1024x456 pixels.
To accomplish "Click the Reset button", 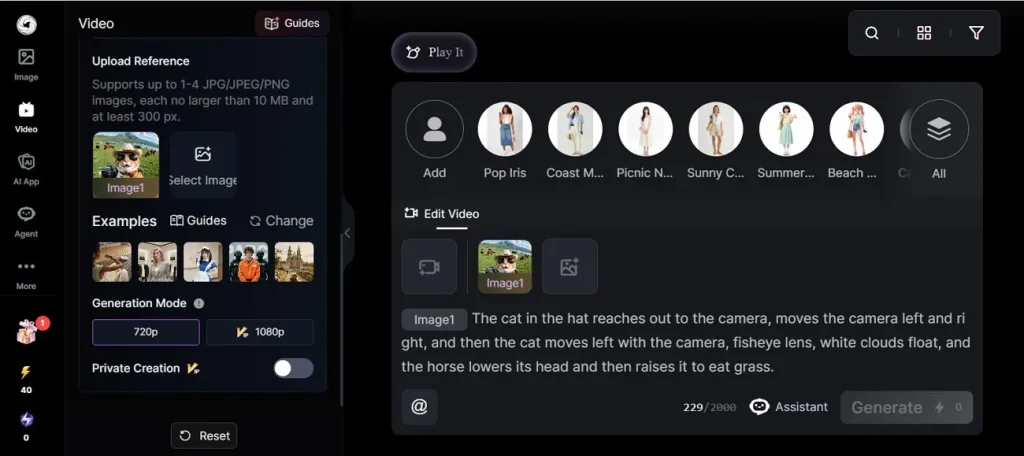I will click(x=204, y=436).
